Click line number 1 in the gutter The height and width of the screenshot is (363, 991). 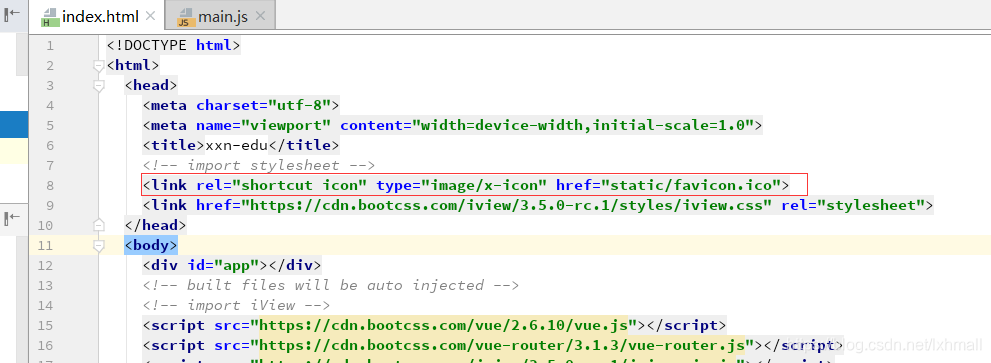tap(50, 46)
